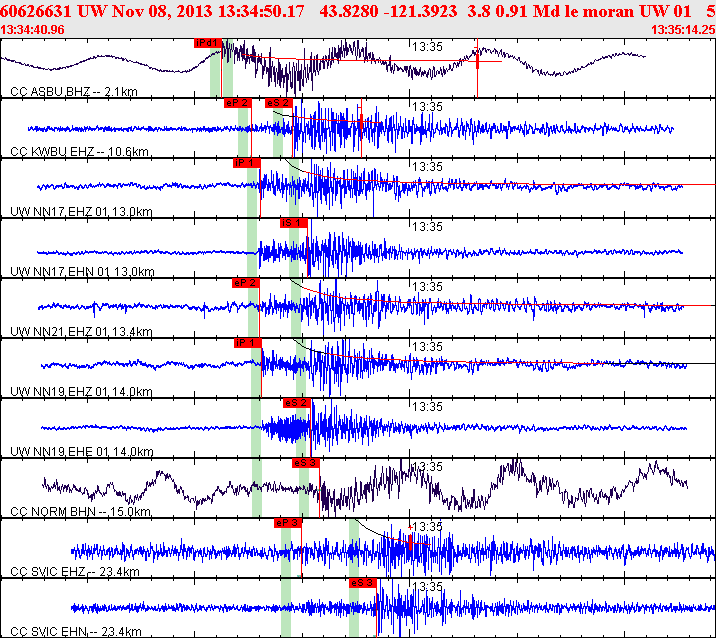Select the CC KWBU EHZ 10.6km label
This screenshot has width=716, height=638.
click(x=79, y=152)
